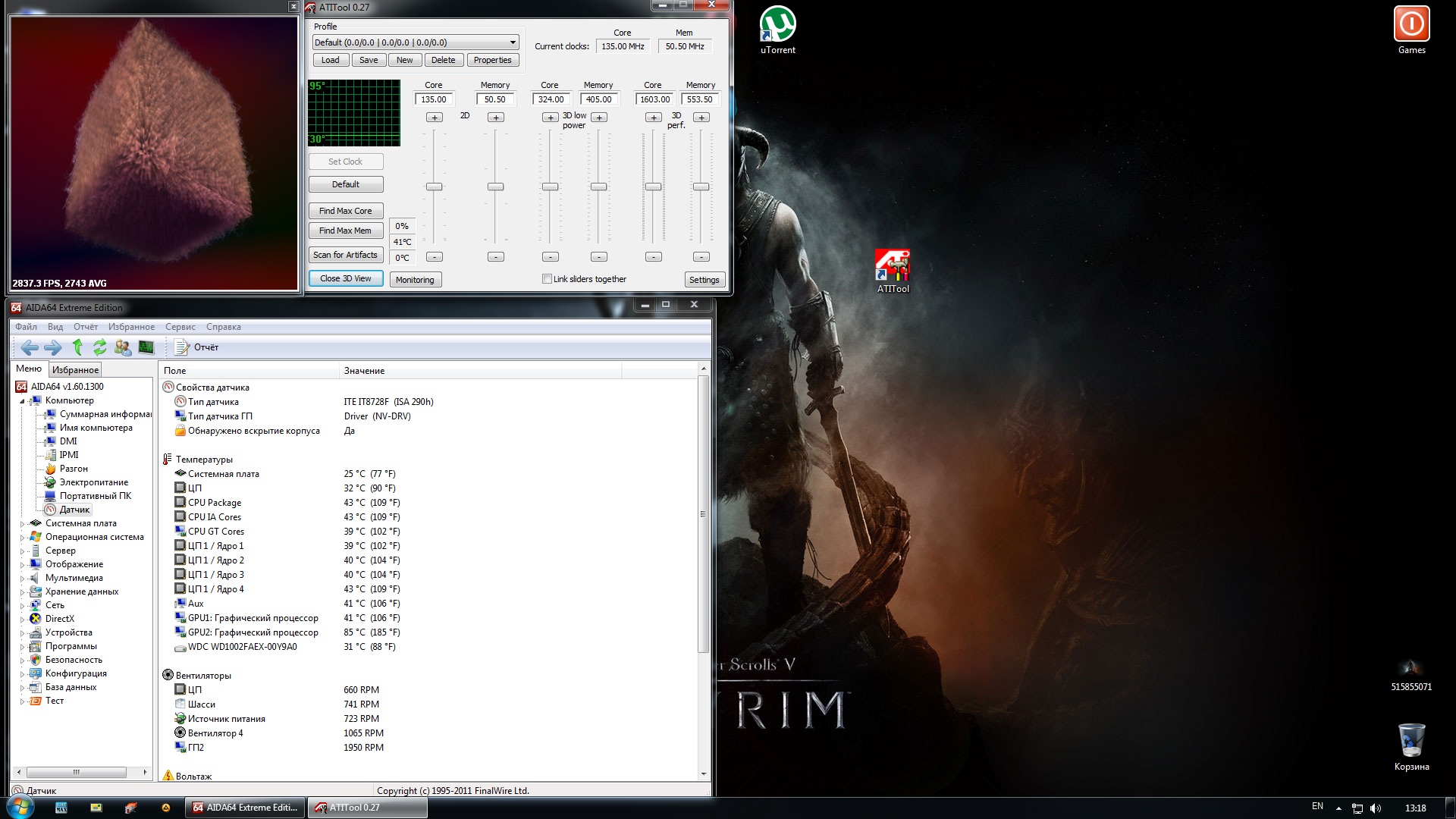Screen dimensions: 1456x819
Task: Click Find Max Core button
Action: 345,211
